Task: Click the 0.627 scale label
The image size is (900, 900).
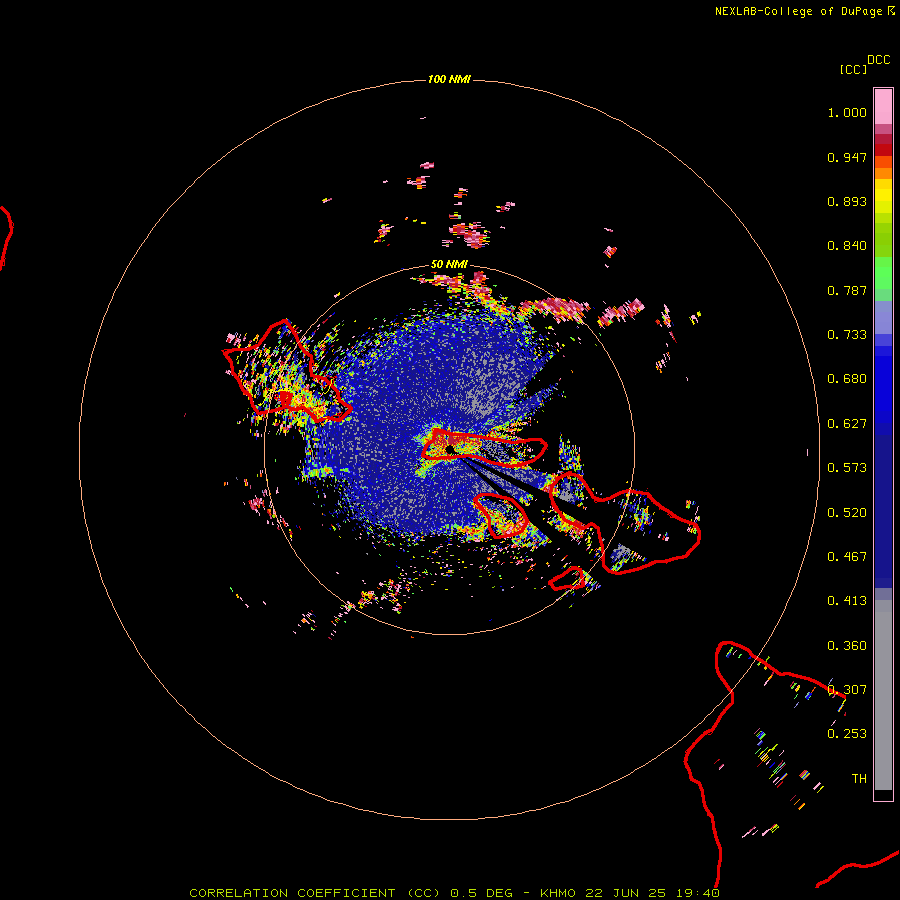Action: (847, 424)
